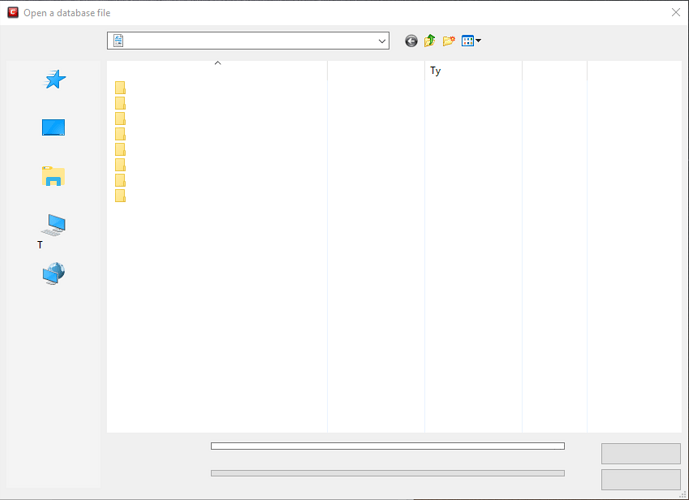This screenshot has height=500, width=689.
Task: Select the bottommost folder in the file list
Action: [120, 196]
